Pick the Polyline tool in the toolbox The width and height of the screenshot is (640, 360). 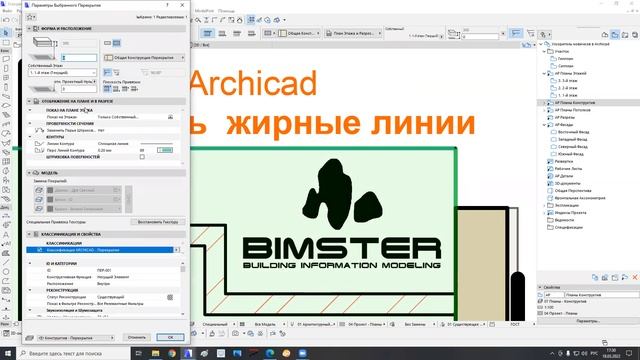point(6,281)
